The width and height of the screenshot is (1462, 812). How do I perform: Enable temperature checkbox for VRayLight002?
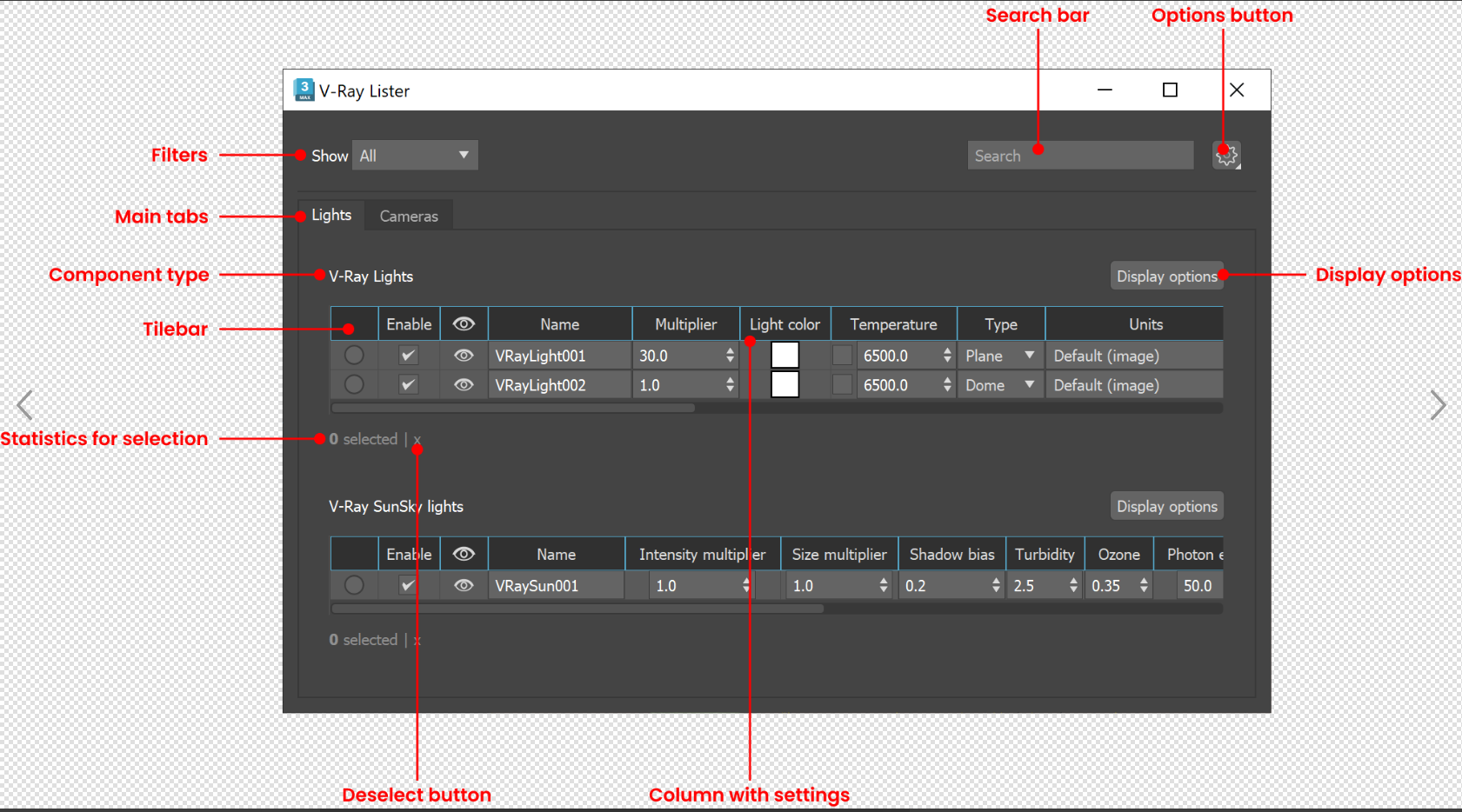coord(842,384)
